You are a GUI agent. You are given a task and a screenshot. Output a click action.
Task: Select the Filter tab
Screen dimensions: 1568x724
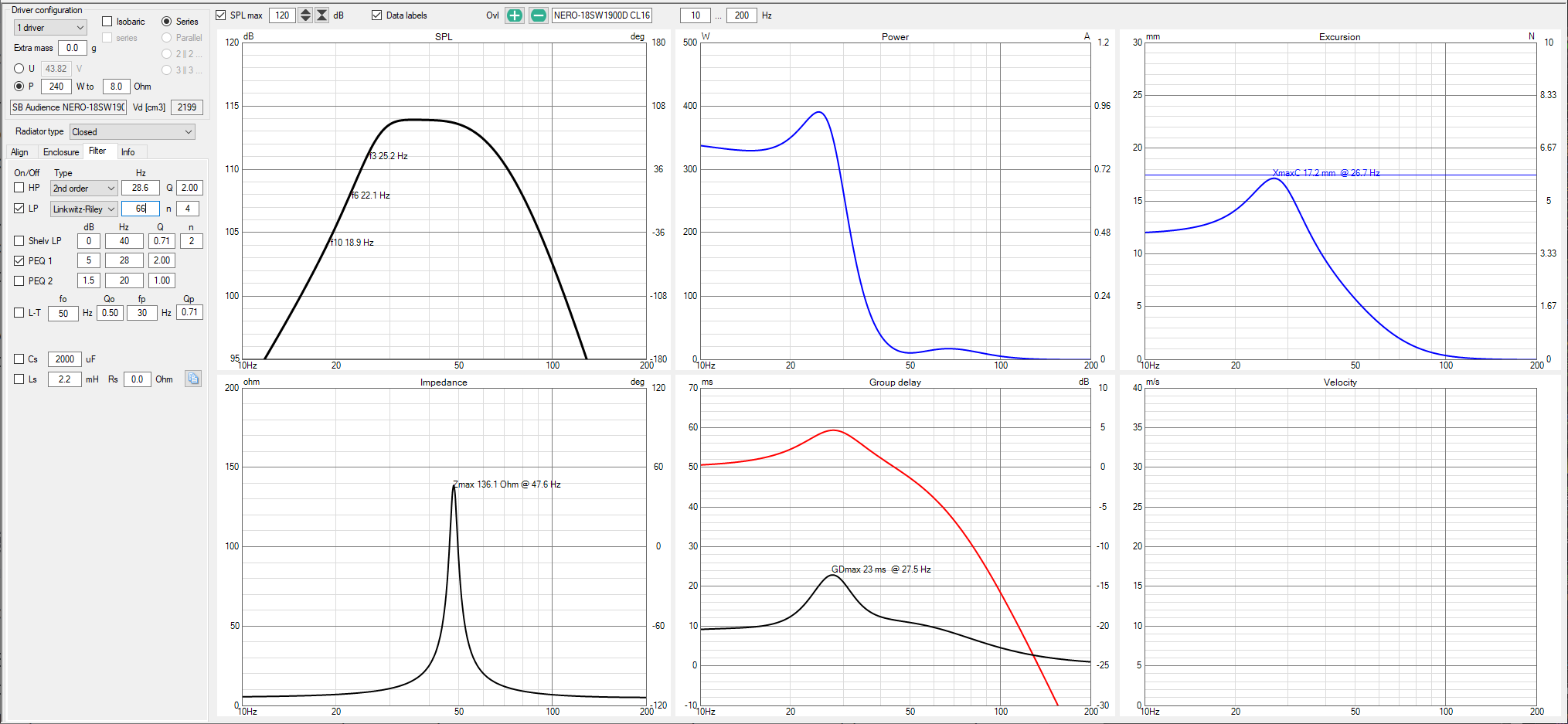[x=97, y=151]
